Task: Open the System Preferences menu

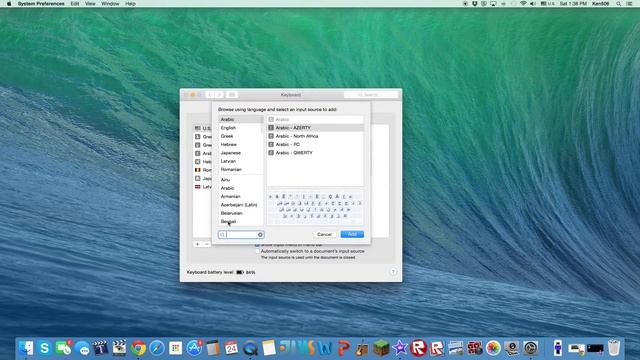Action: (41, 4)
